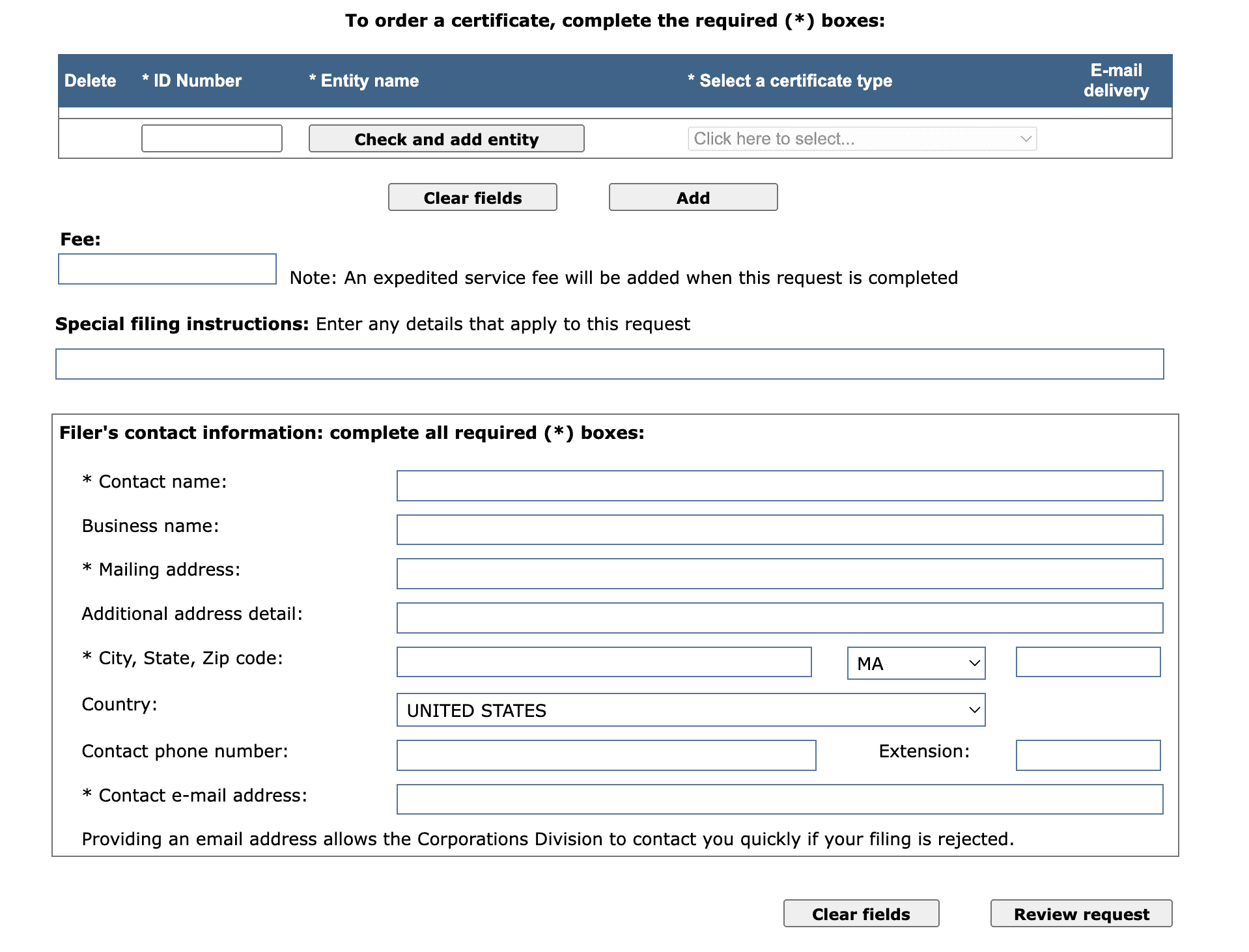Click the Business name input field
Image resolution: width=1249 pixels, height=952 pixels.
pos(779,529)
